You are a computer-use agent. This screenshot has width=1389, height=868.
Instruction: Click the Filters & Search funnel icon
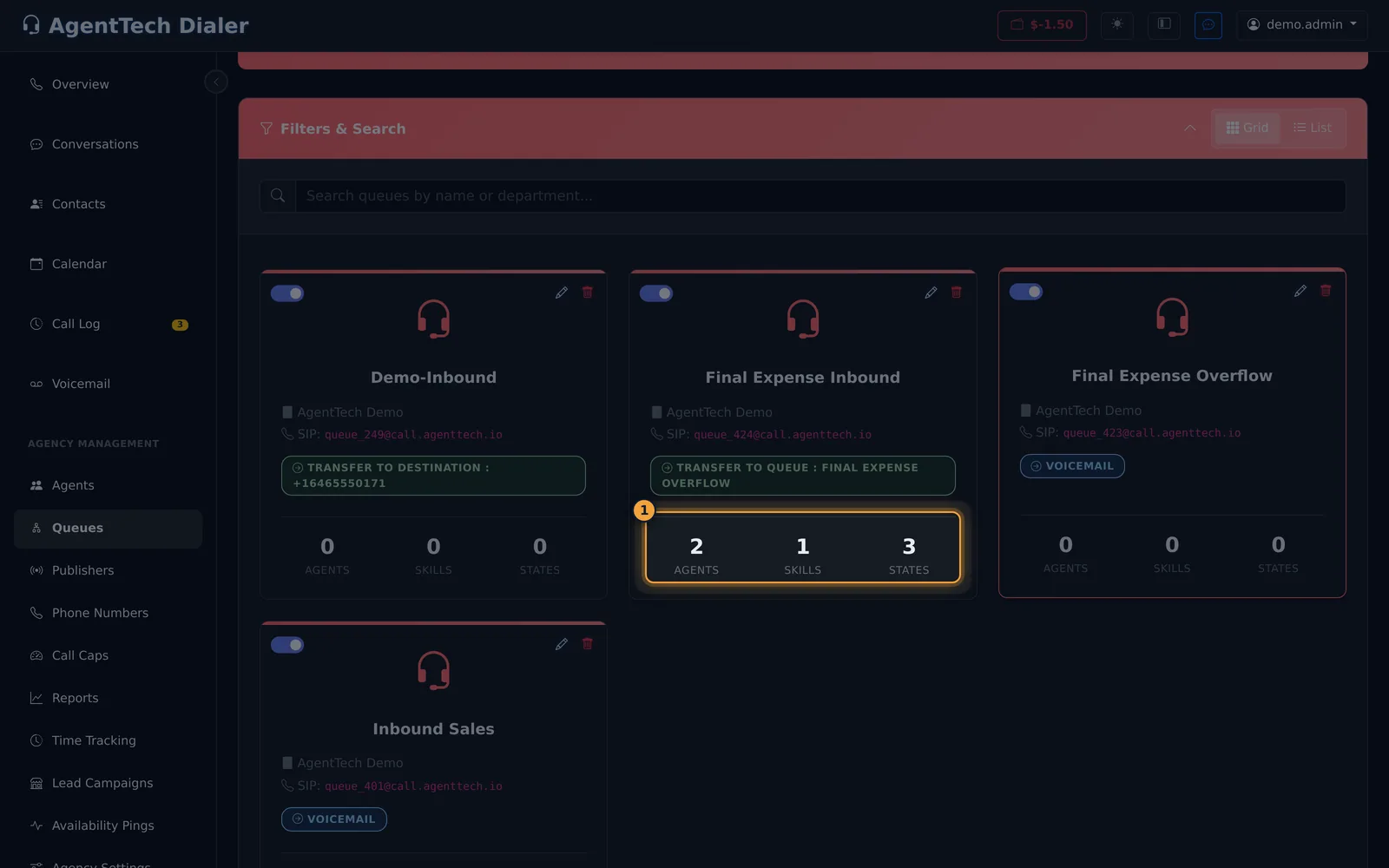[267, 128]
